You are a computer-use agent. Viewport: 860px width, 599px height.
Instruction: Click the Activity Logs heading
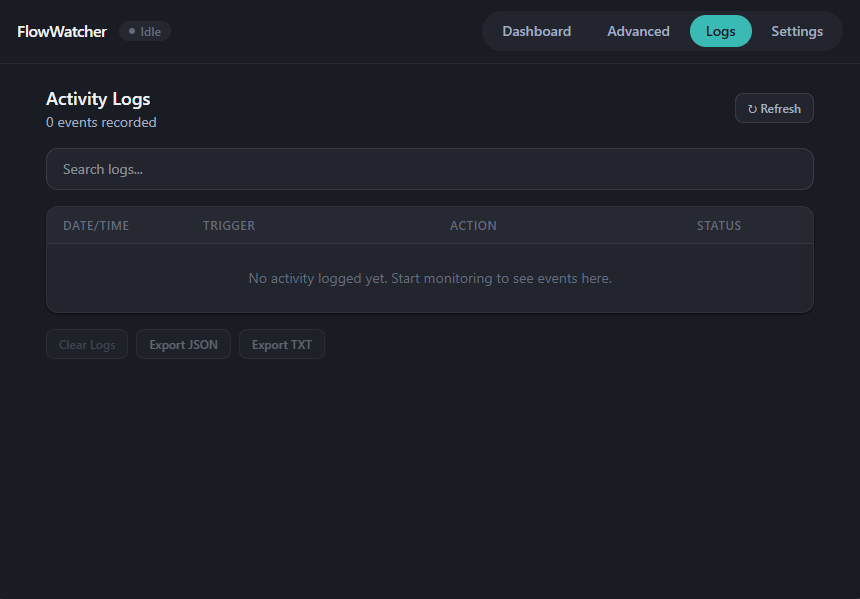[x=97, y=99]
